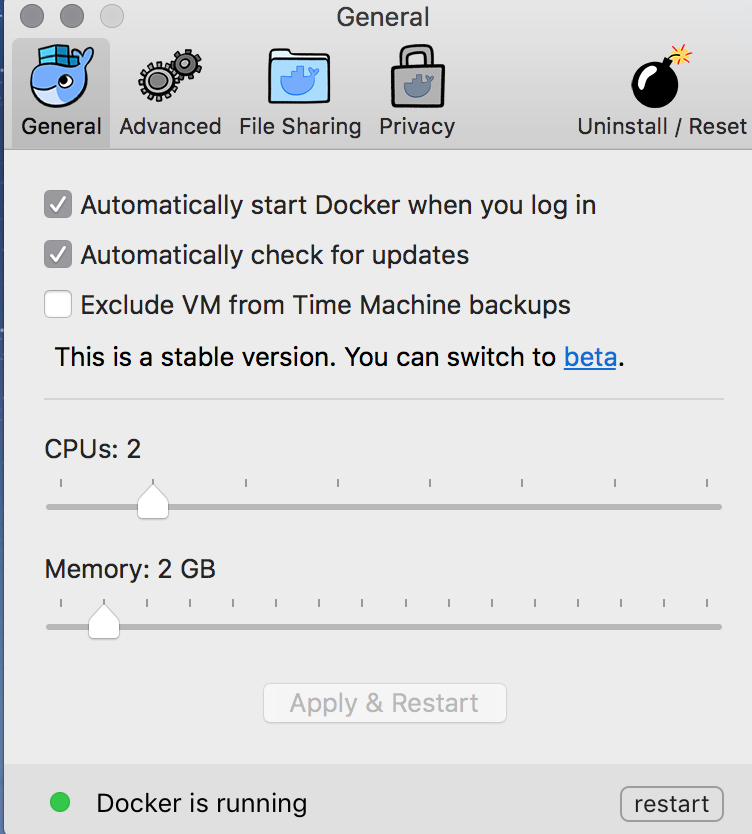This screenshot has height=834, width=752.
Task: Switch to beta version via link
Action: pos(590,357)
